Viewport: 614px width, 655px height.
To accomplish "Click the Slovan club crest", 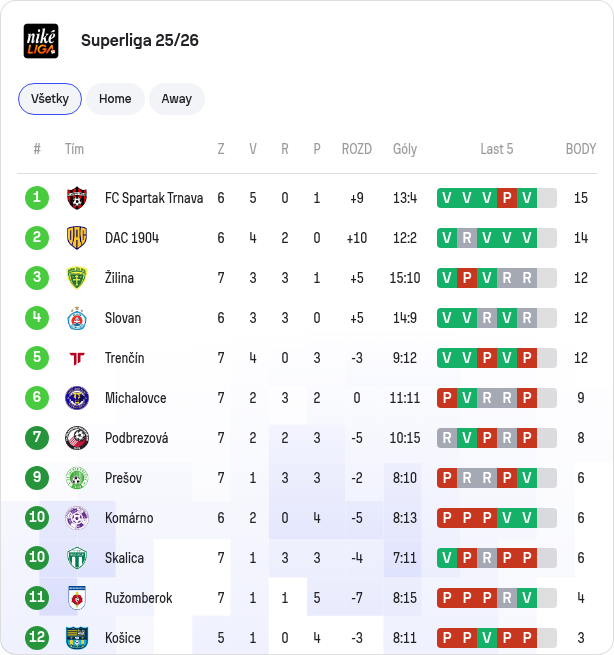I will (x=77, y=318).
